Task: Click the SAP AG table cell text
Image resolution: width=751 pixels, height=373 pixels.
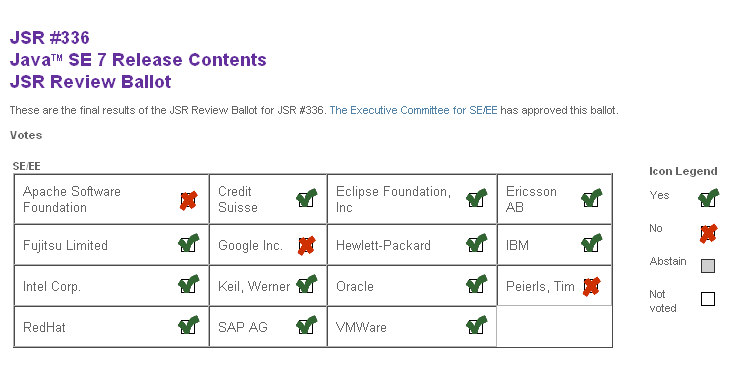Action: pyautogui.click(x=243, y=328)
